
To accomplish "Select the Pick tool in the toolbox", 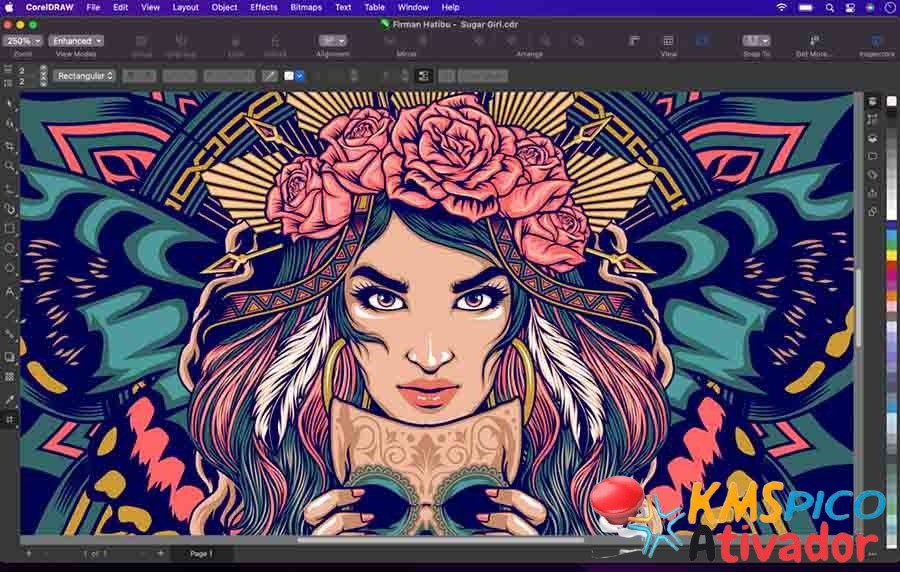I will tap(10, 104).
